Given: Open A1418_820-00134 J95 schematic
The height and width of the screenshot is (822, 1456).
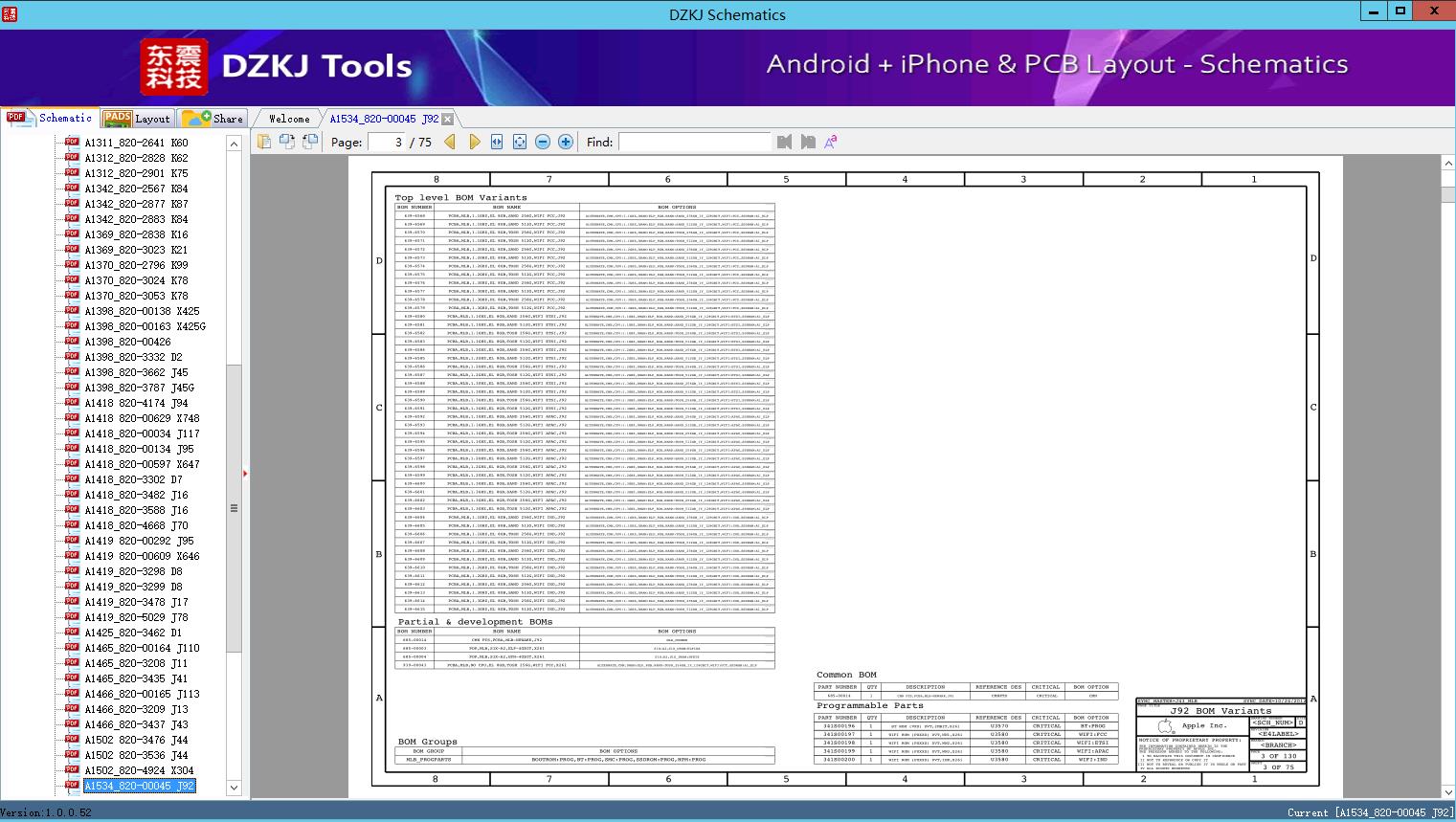Looking at the screenshot, I should pyautogui.click(x=139, y=449).
